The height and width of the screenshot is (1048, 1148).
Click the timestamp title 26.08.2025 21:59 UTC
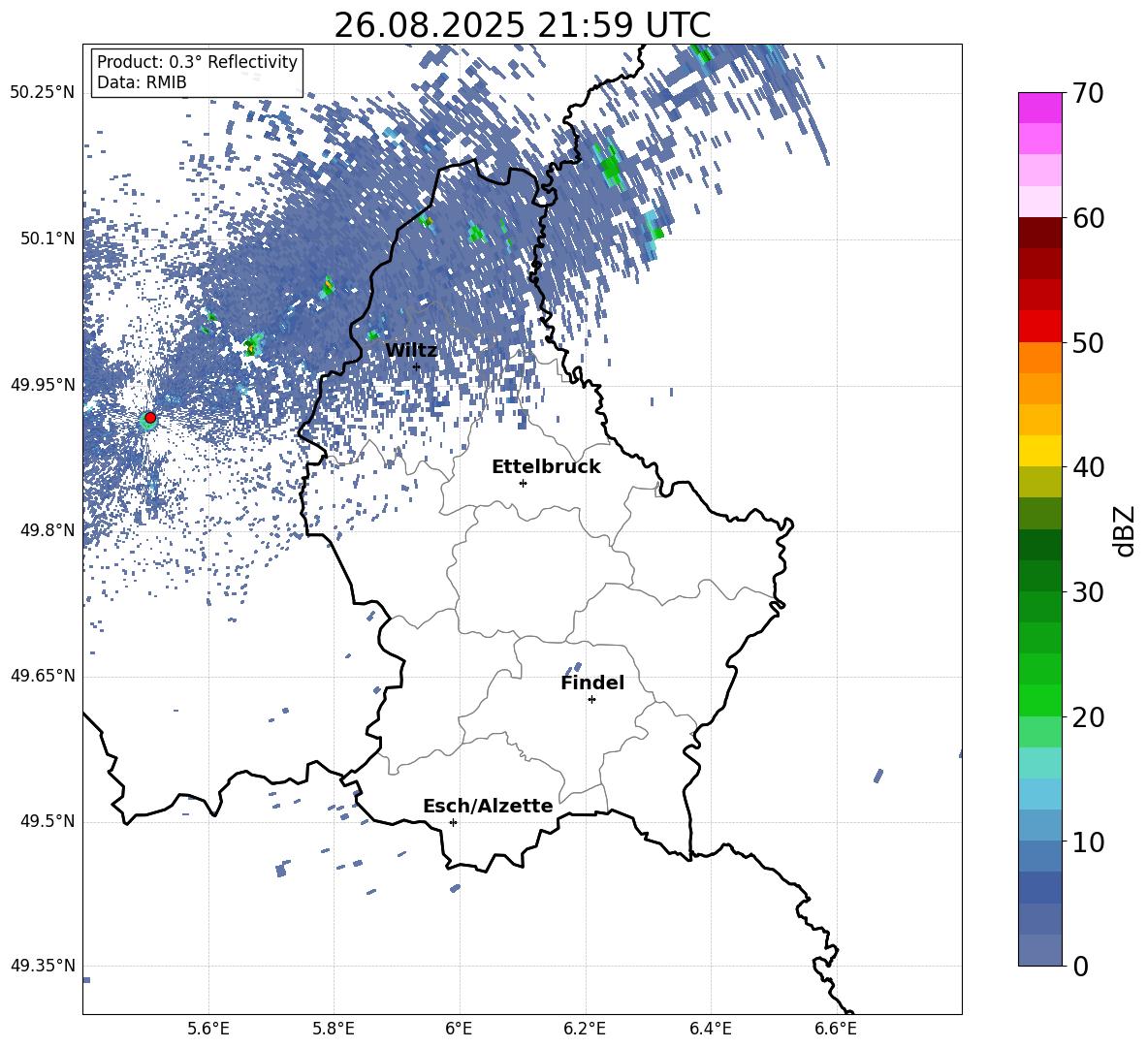(x=523, y=25)
